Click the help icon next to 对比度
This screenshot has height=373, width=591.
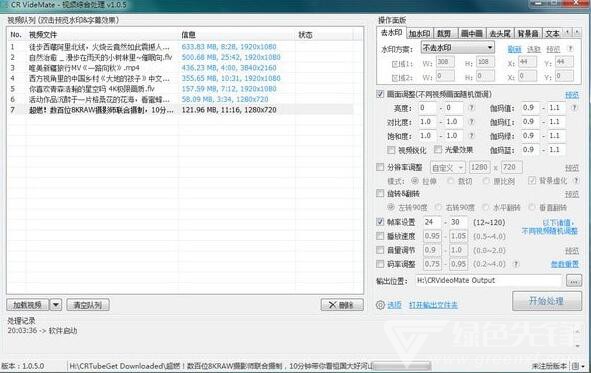[471, 122]
